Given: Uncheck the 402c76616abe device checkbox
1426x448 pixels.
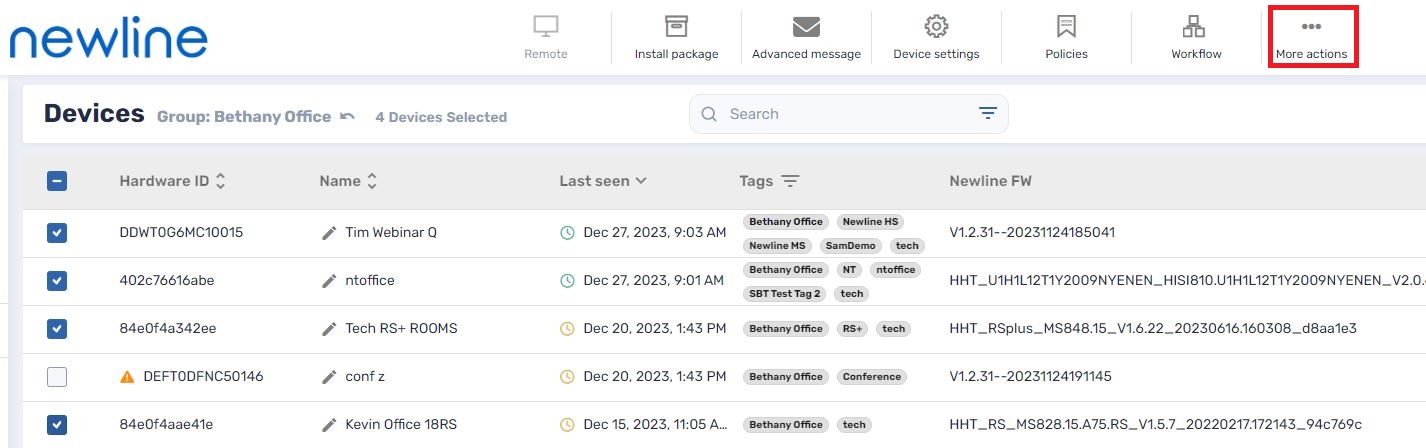Looking at the screenshot, I should 57,281.
